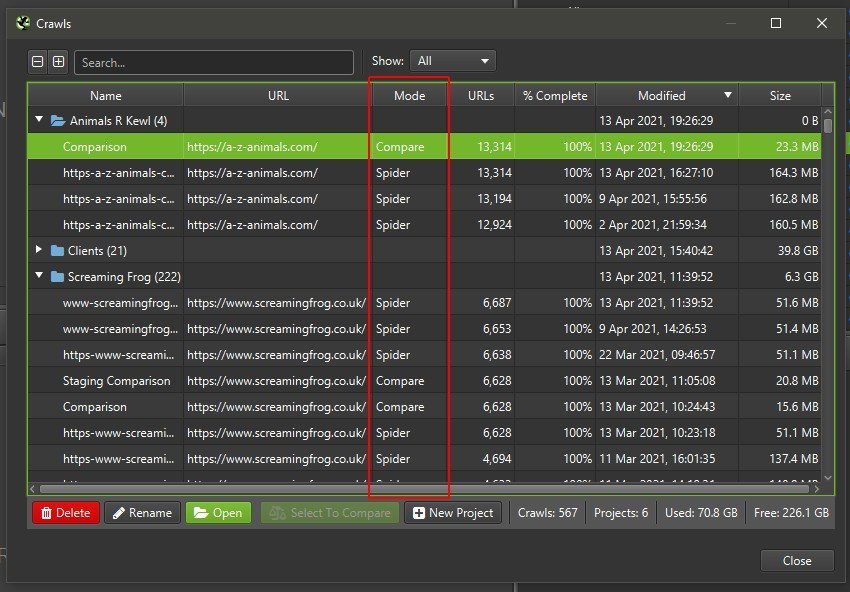Click the Animals R Kewl folder icon
The height and width of the screenshot is (592, 850).
58,121
